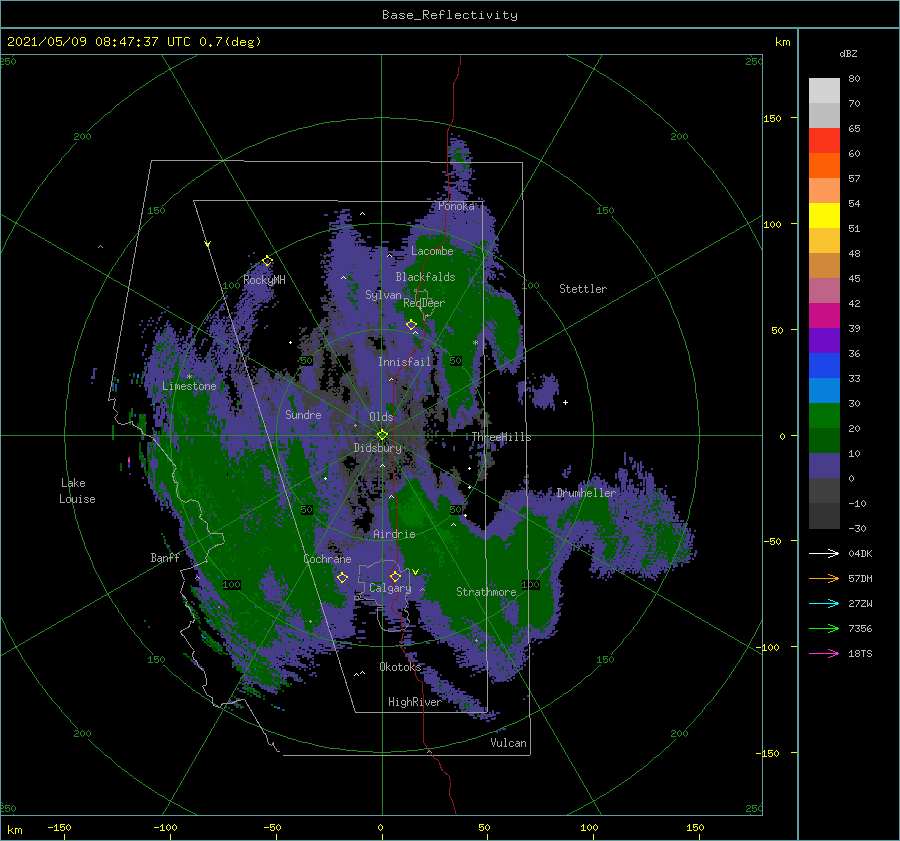Click the ThreeHills label
Viewport: 900px width, 841px height.
pyautogui.click(x=501, y=437)
